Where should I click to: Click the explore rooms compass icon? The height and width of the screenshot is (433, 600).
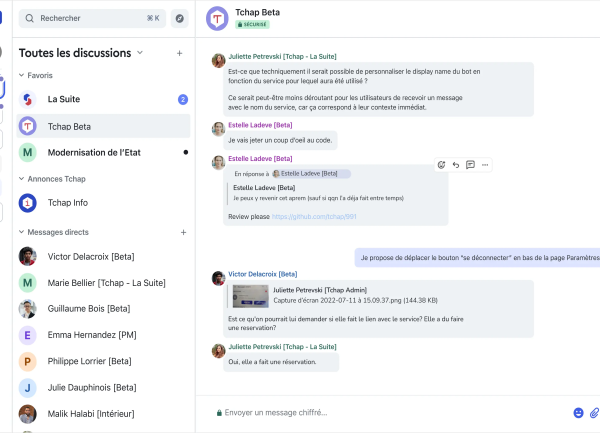180,18
